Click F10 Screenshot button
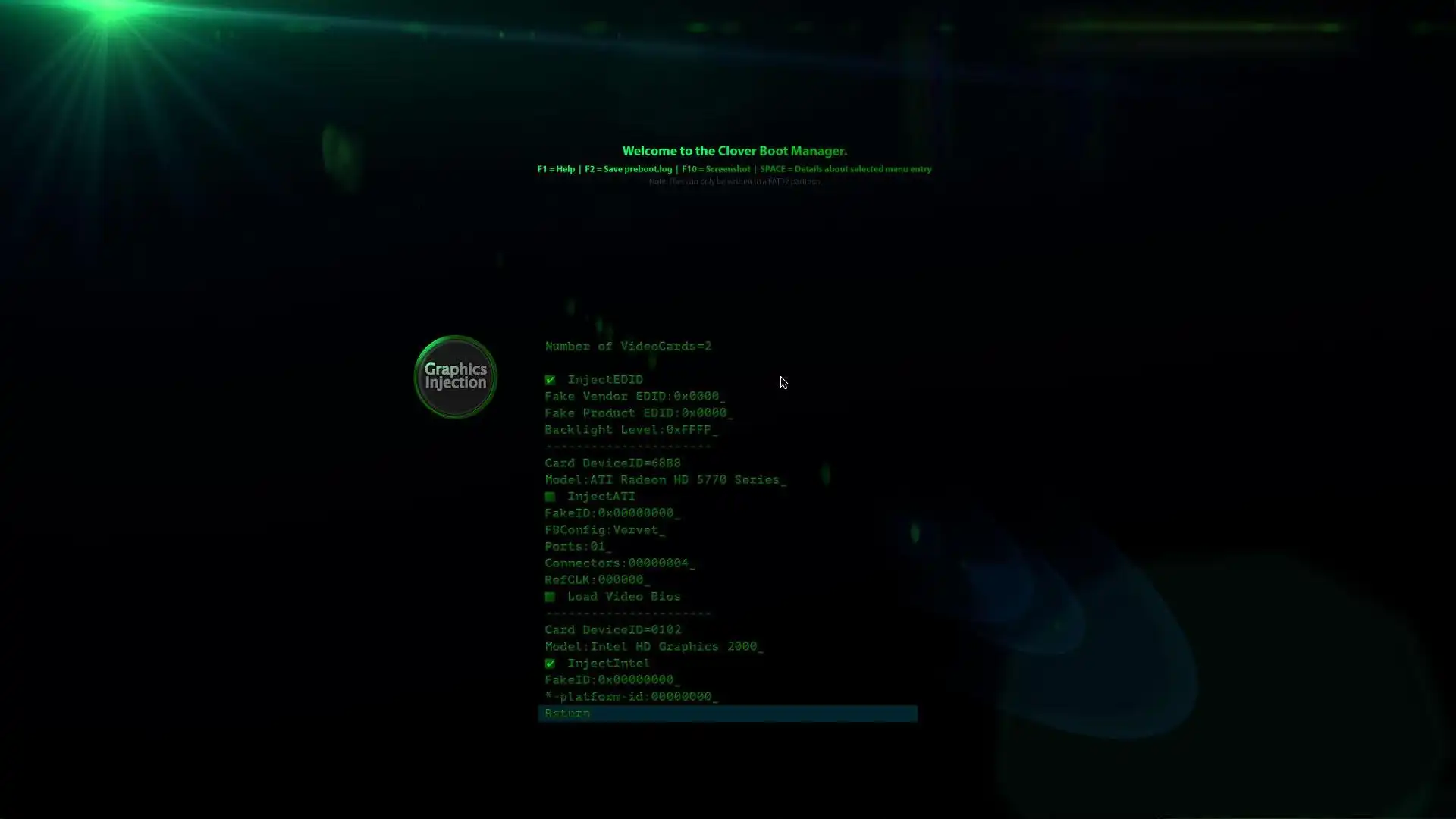 point(715,168)
